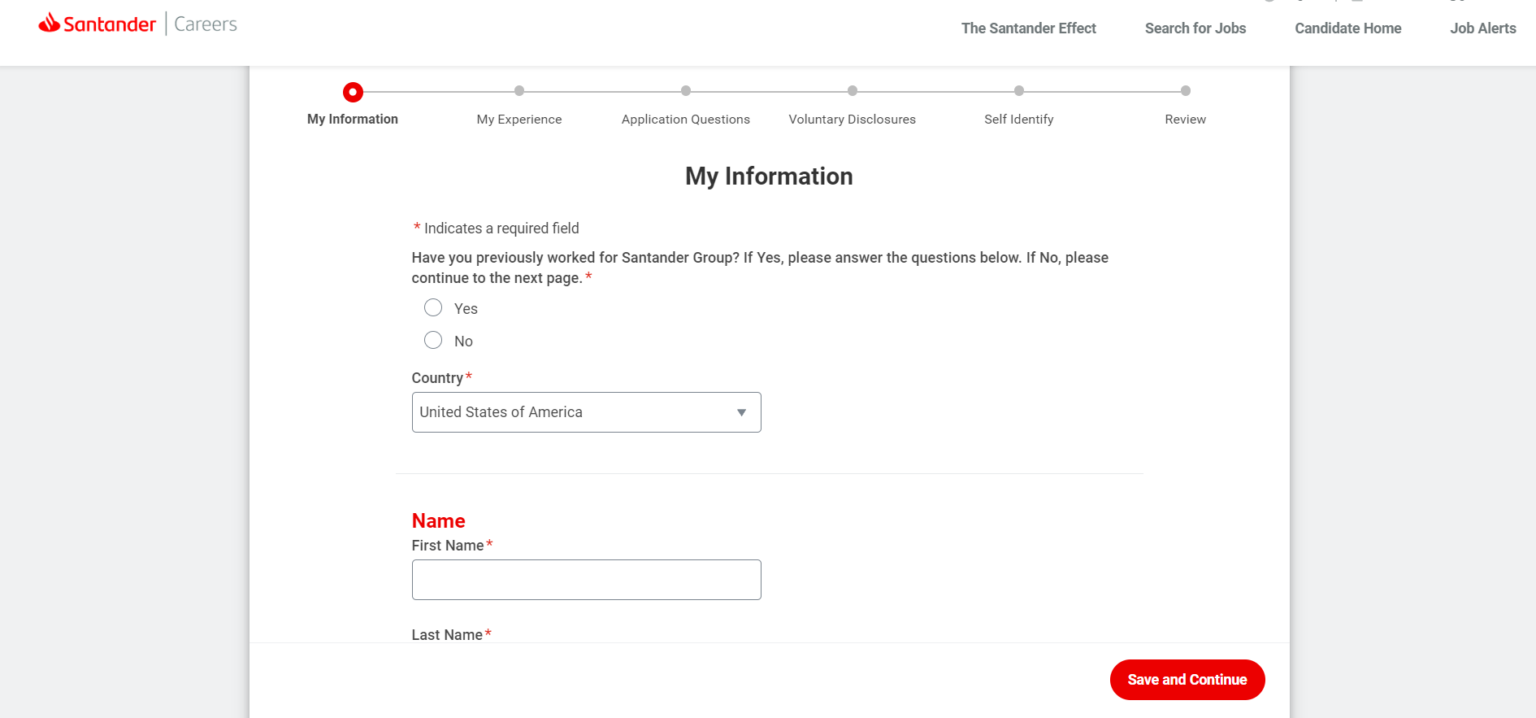
Task: Open The Santander Effect page
Action: 1029,28
